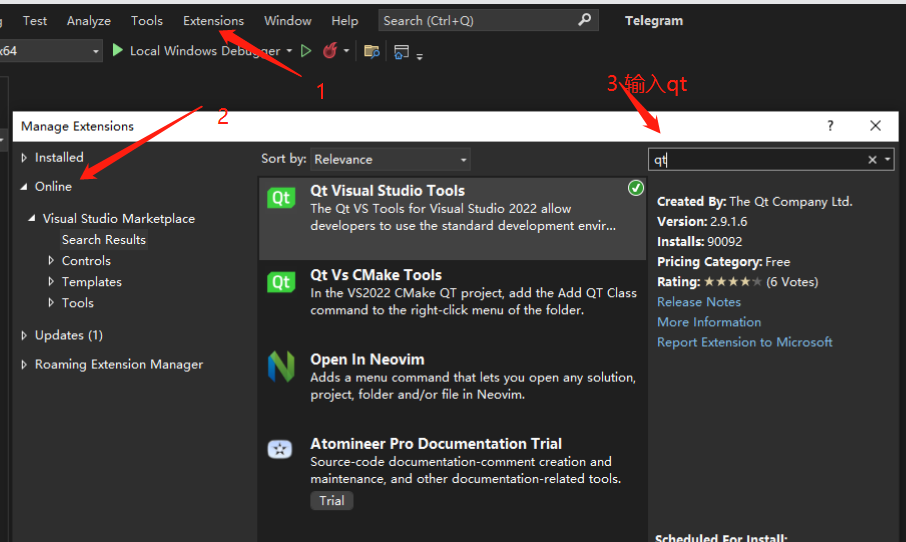Click the Open In Neovim icon

pos(281,366)
